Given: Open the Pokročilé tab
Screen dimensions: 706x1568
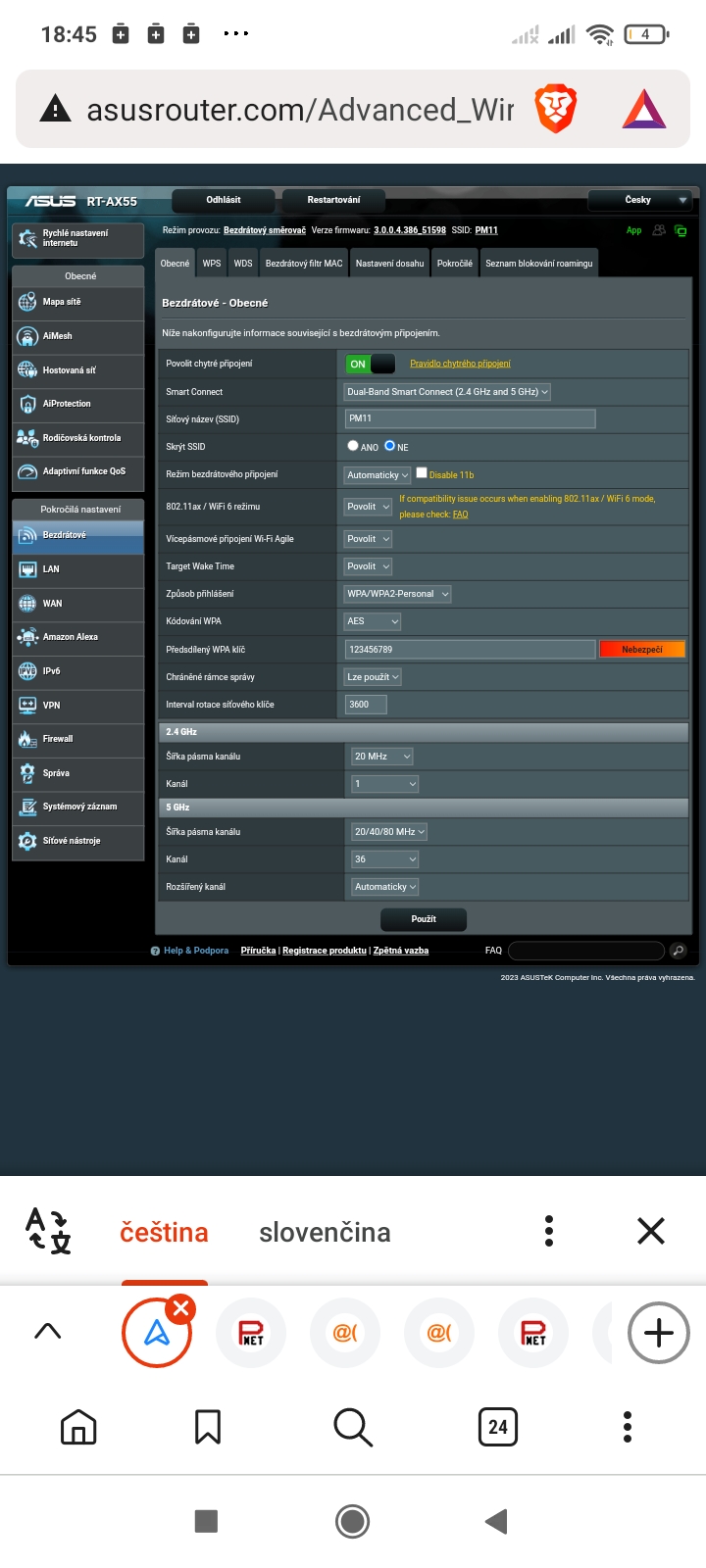Looking at the screenshot, I should pos(455,264).
